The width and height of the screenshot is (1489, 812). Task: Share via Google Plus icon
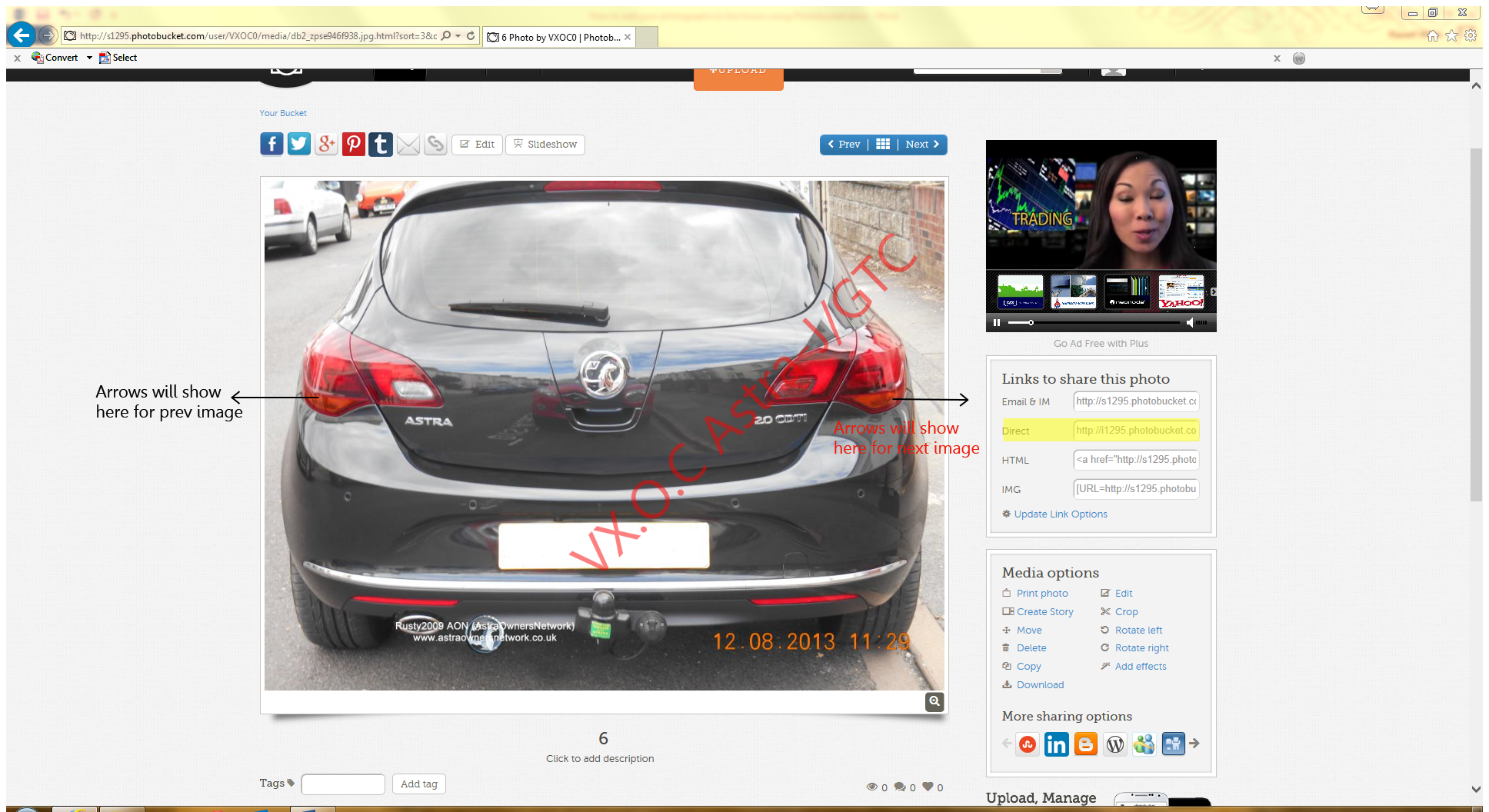326,144
